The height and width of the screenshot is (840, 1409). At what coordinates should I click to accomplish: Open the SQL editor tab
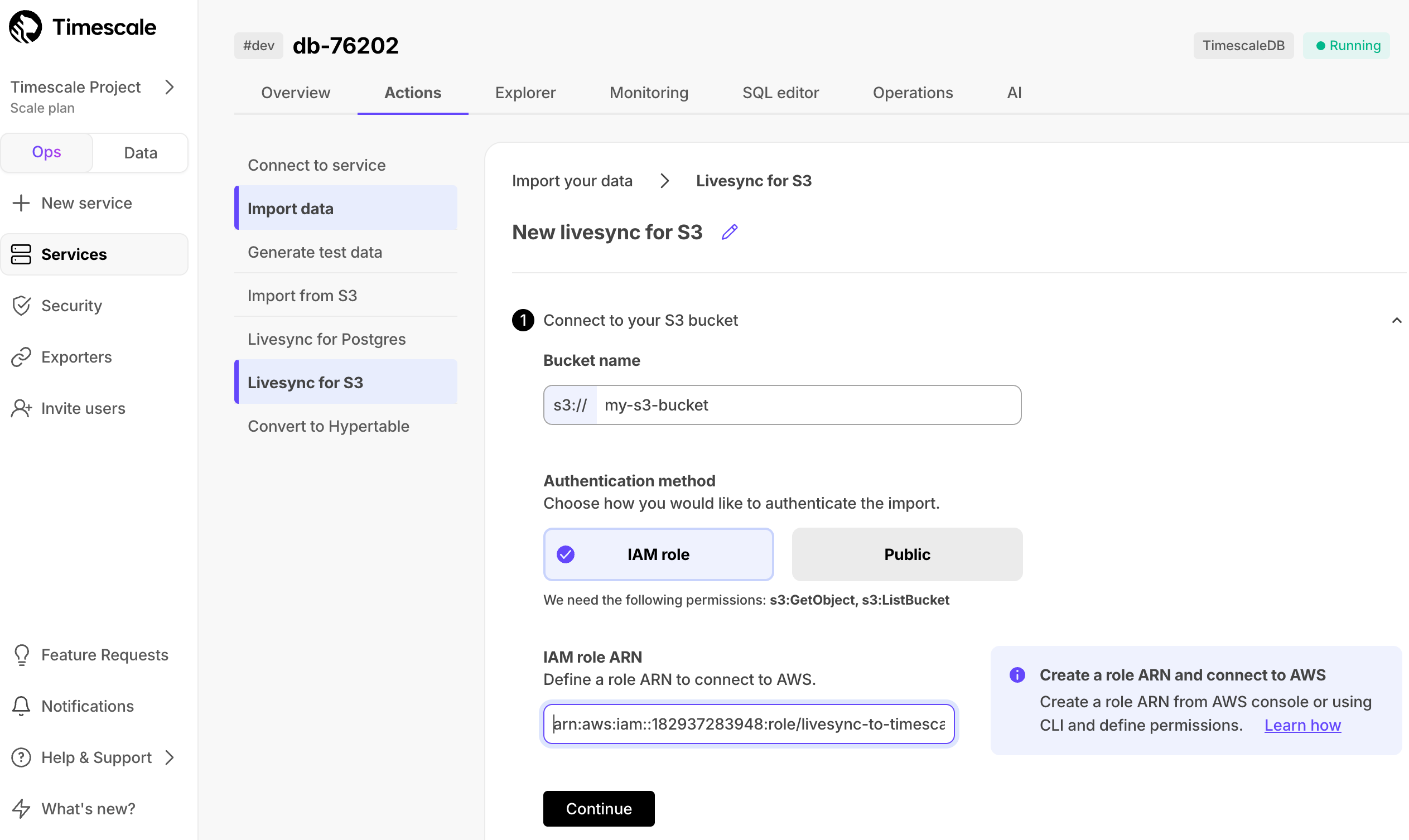780,93
